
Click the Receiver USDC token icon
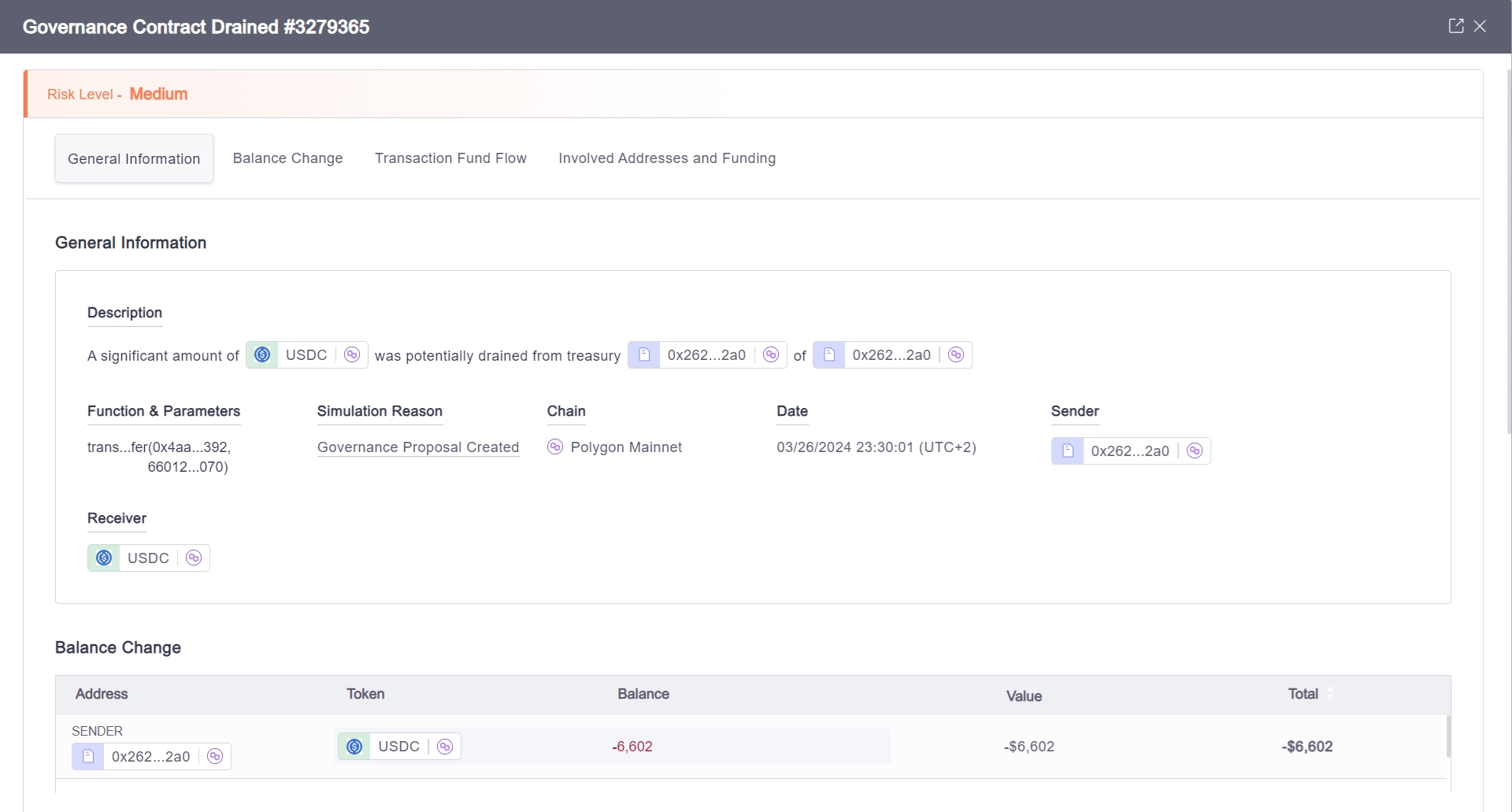coord(104,558)
